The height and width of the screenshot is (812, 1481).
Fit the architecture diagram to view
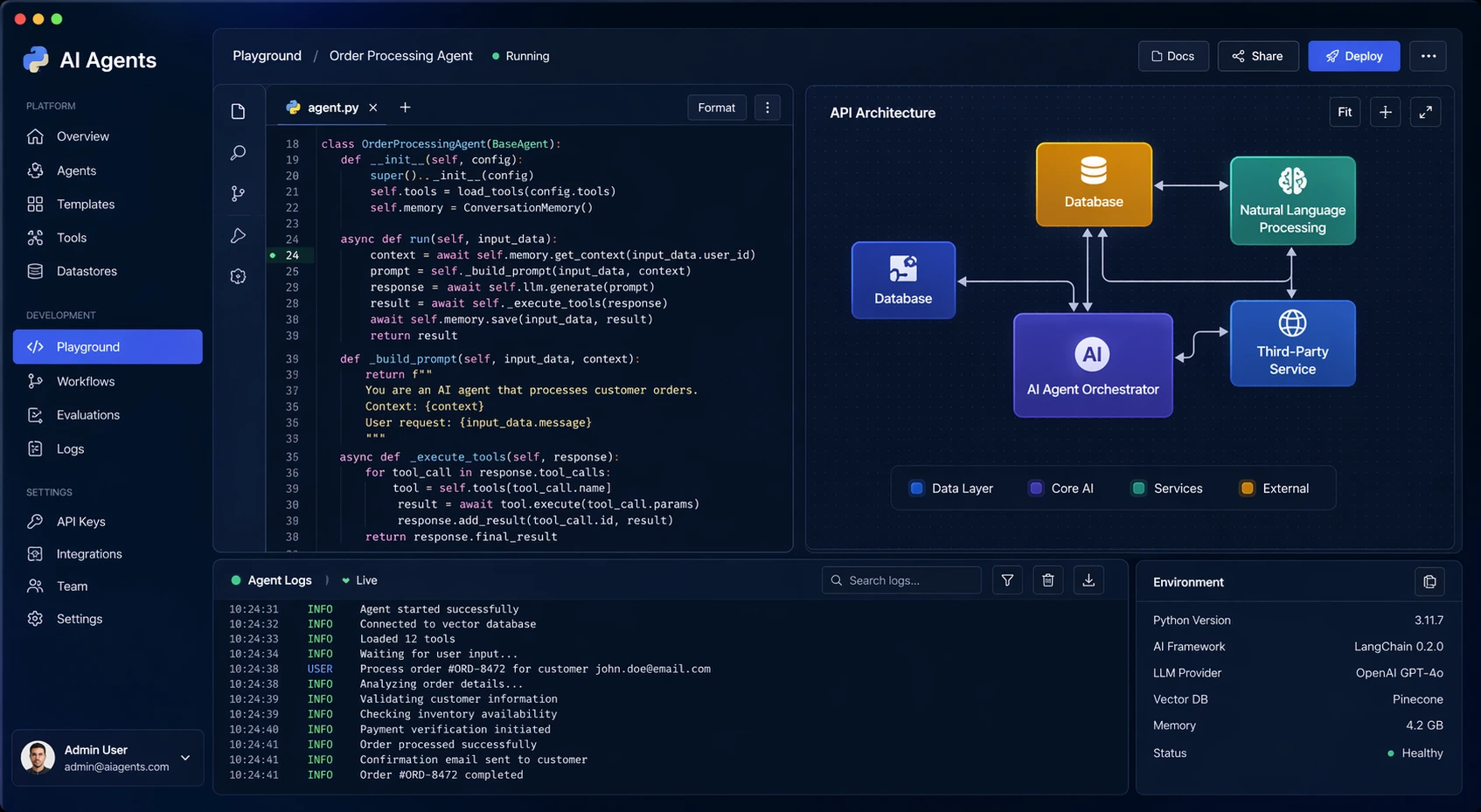pyautogui.click(x=1345, y=112)
